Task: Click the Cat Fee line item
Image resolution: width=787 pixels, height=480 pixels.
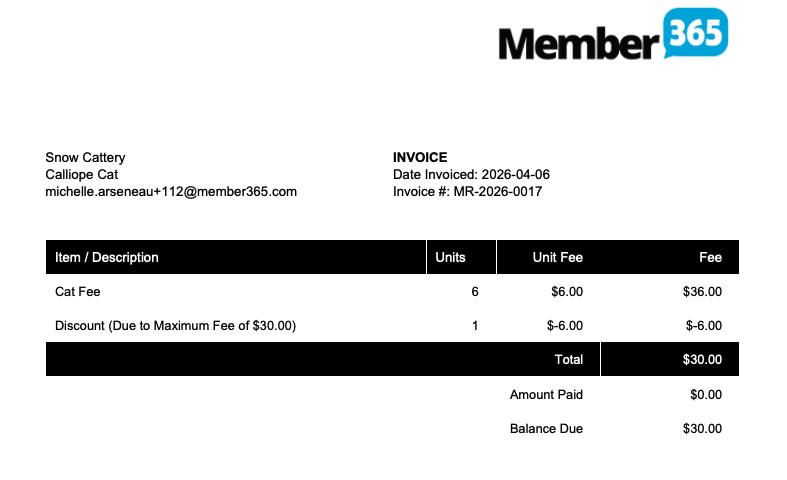Action: 78,292
